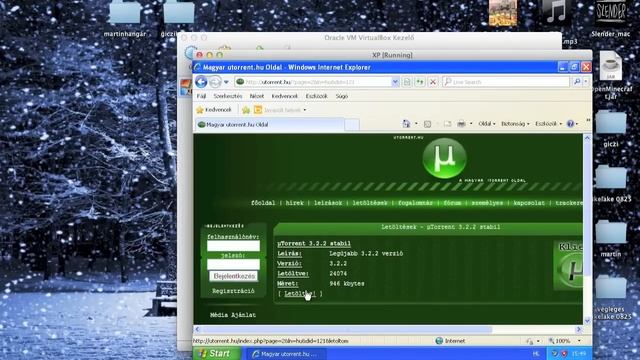Open the főoldal navigation link
Viewport: 640px width, 360px height.
(263, 203)
